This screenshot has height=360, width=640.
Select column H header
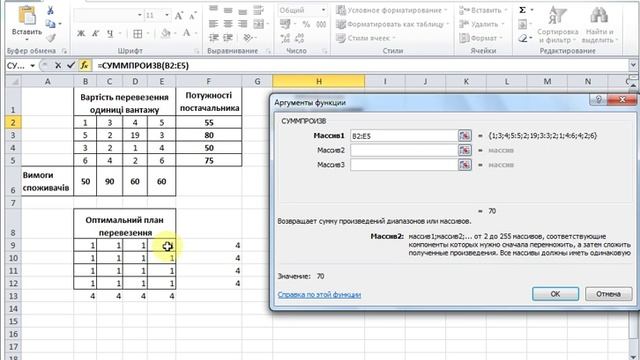pos(318,81)
